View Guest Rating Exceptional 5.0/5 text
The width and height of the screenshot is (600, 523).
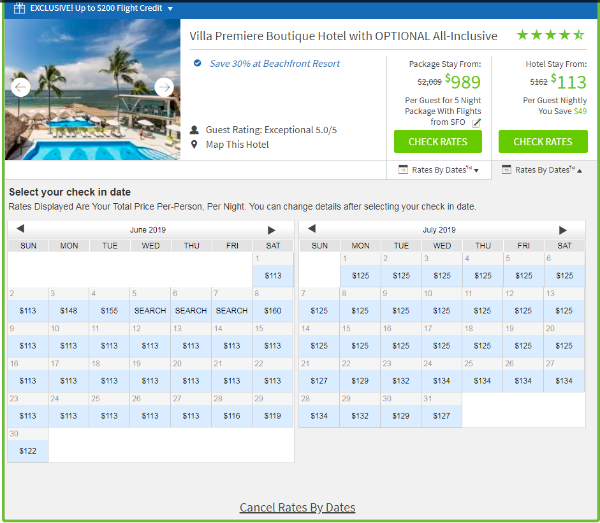[271, 130]
